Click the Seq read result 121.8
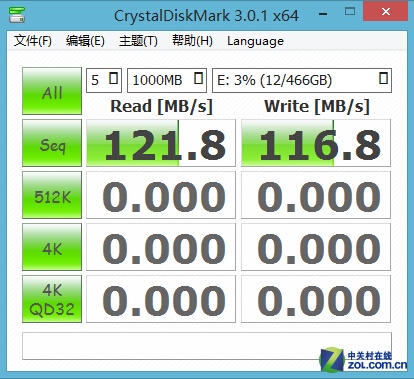The image size is (414, 379). 161,143
